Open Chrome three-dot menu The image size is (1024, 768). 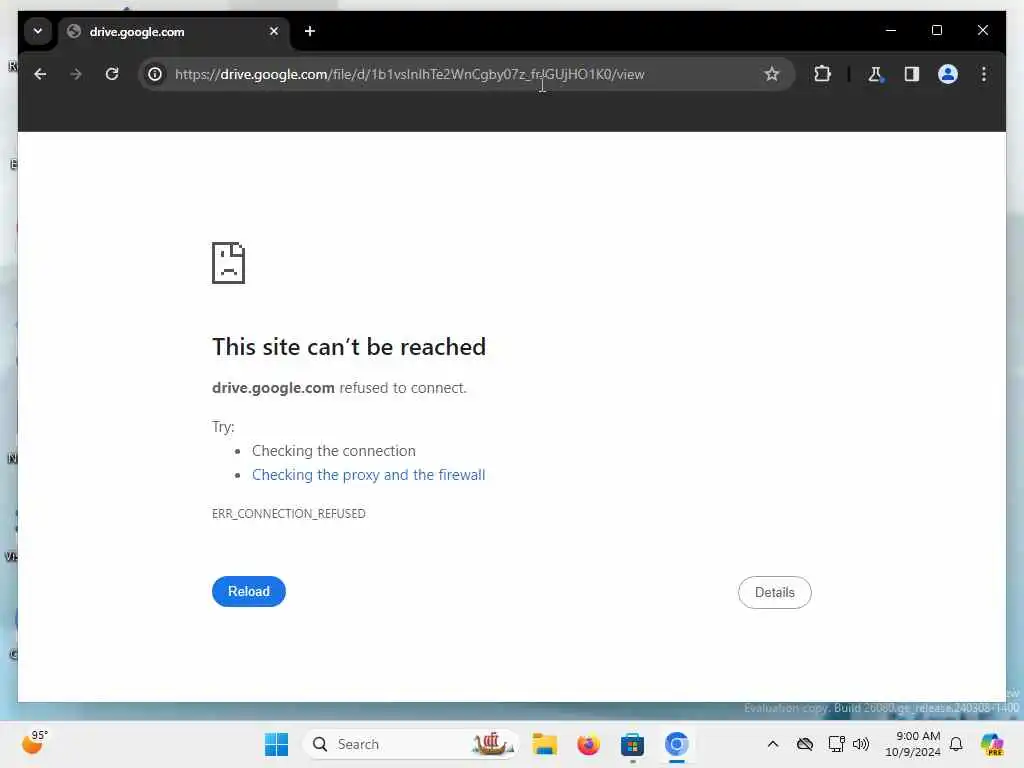[984, 74]
